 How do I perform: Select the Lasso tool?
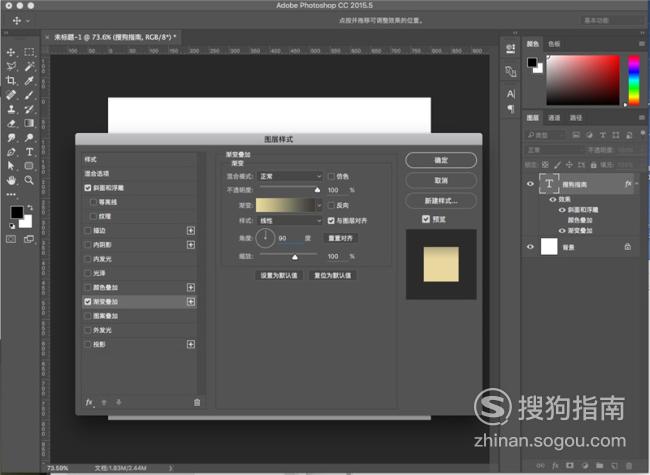[11, 66]
